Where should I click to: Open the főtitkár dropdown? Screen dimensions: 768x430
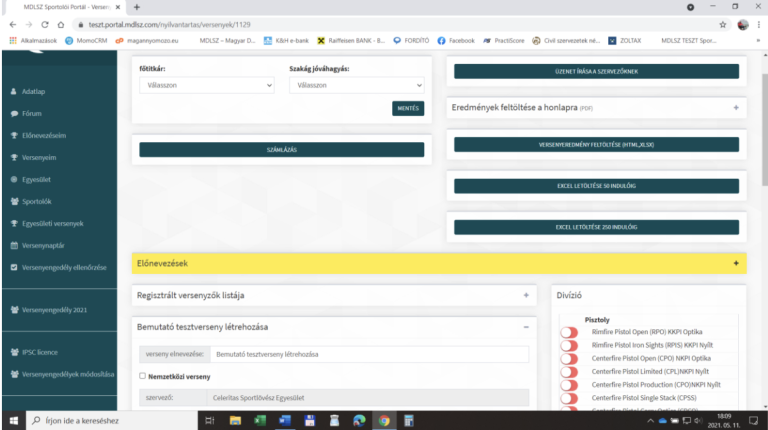coord(206,86)
